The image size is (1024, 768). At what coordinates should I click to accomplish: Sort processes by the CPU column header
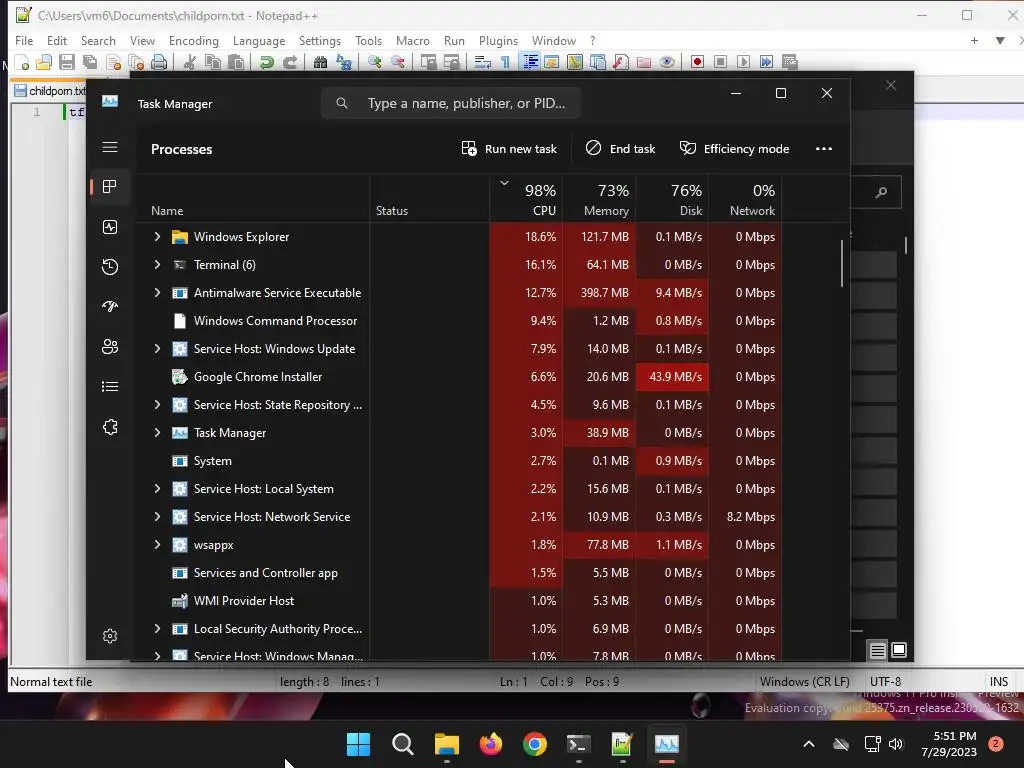[526, 199]
